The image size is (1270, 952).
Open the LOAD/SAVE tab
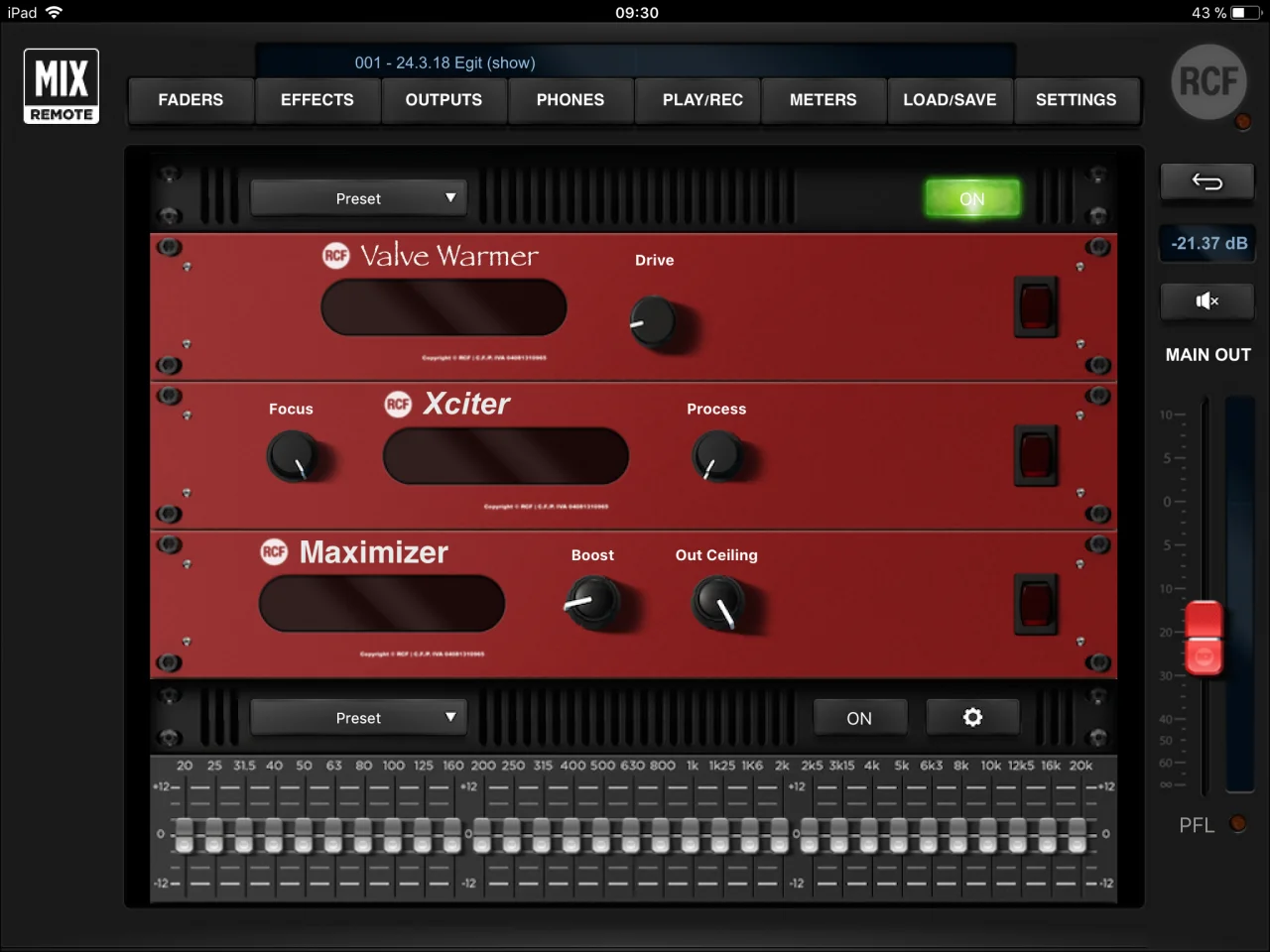click(950, 100)
